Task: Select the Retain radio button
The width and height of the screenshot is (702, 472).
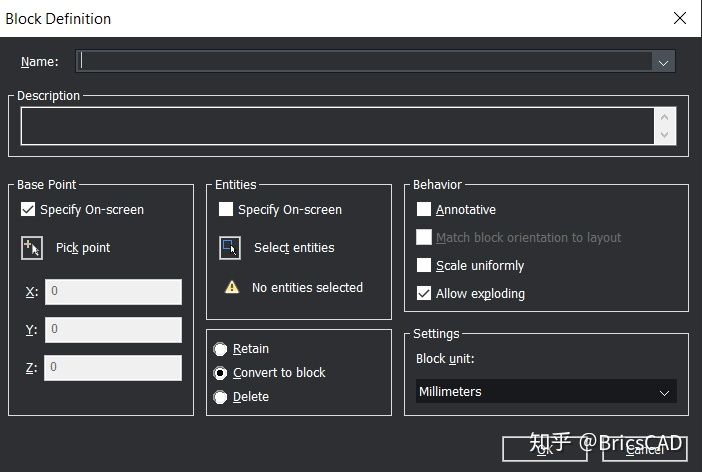Action: pos(220,349)
